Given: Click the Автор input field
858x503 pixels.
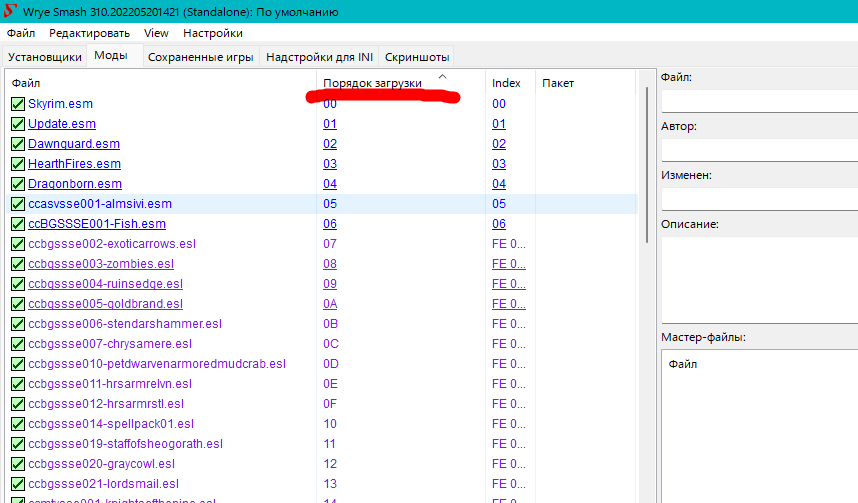Looking at the screenshot, I should click(x=759, y=149).
